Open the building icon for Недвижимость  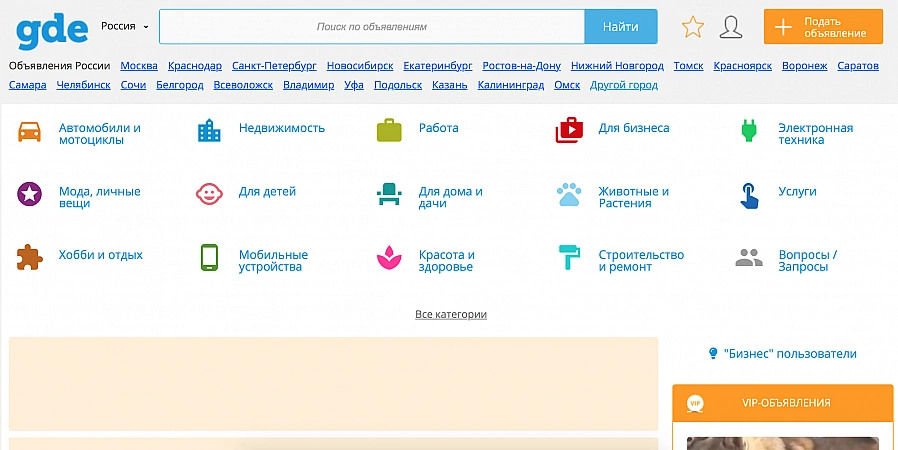pos(209,131)
